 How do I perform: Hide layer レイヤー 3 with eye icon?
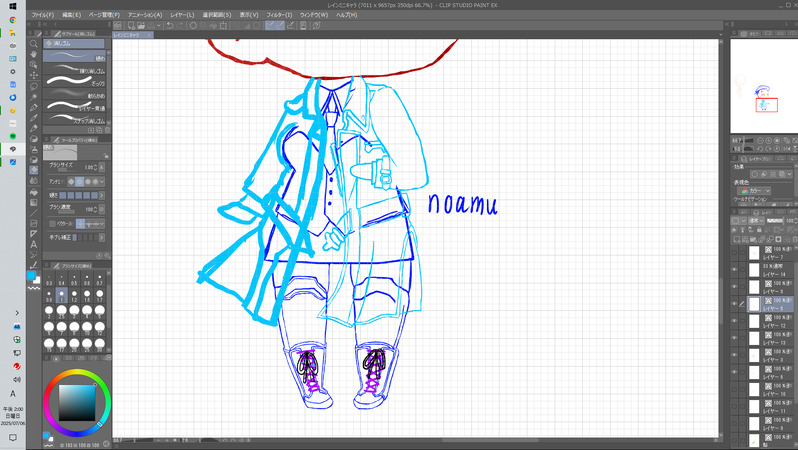pos(734,355)
